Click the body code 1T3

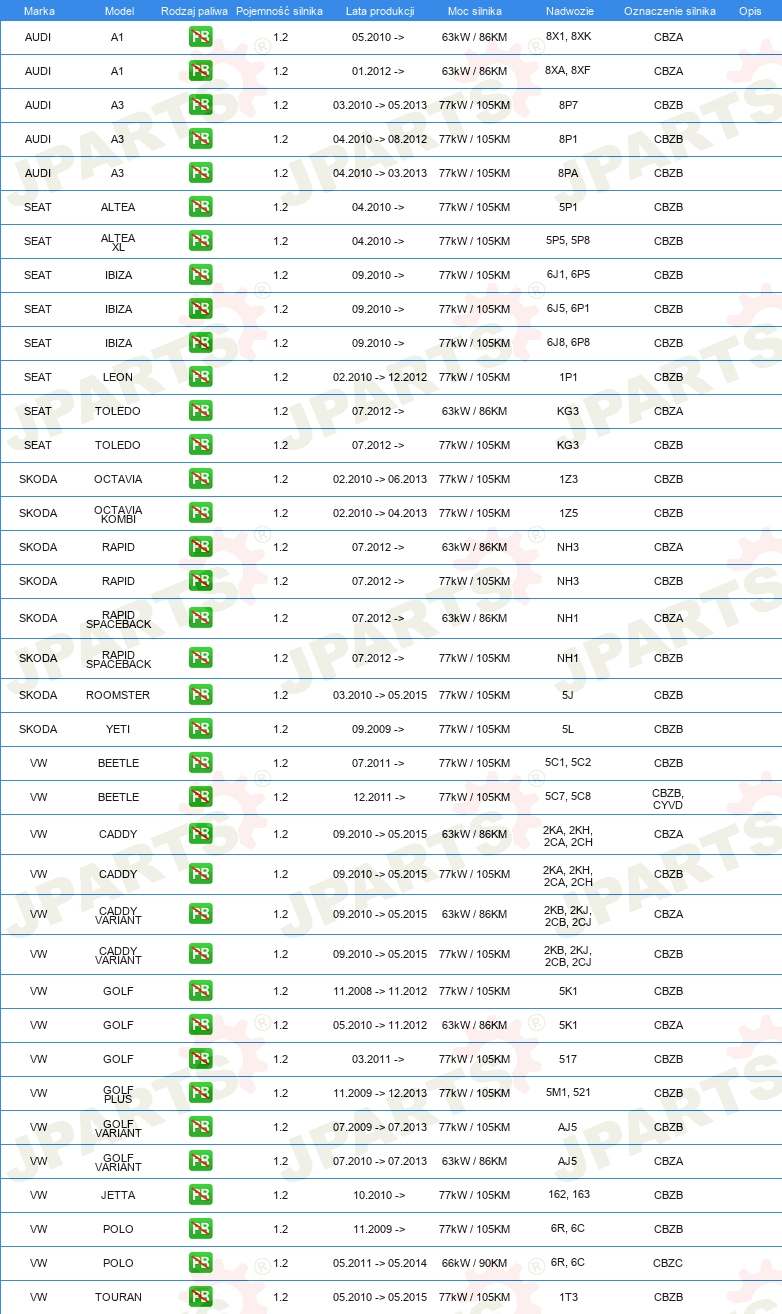568,1297
